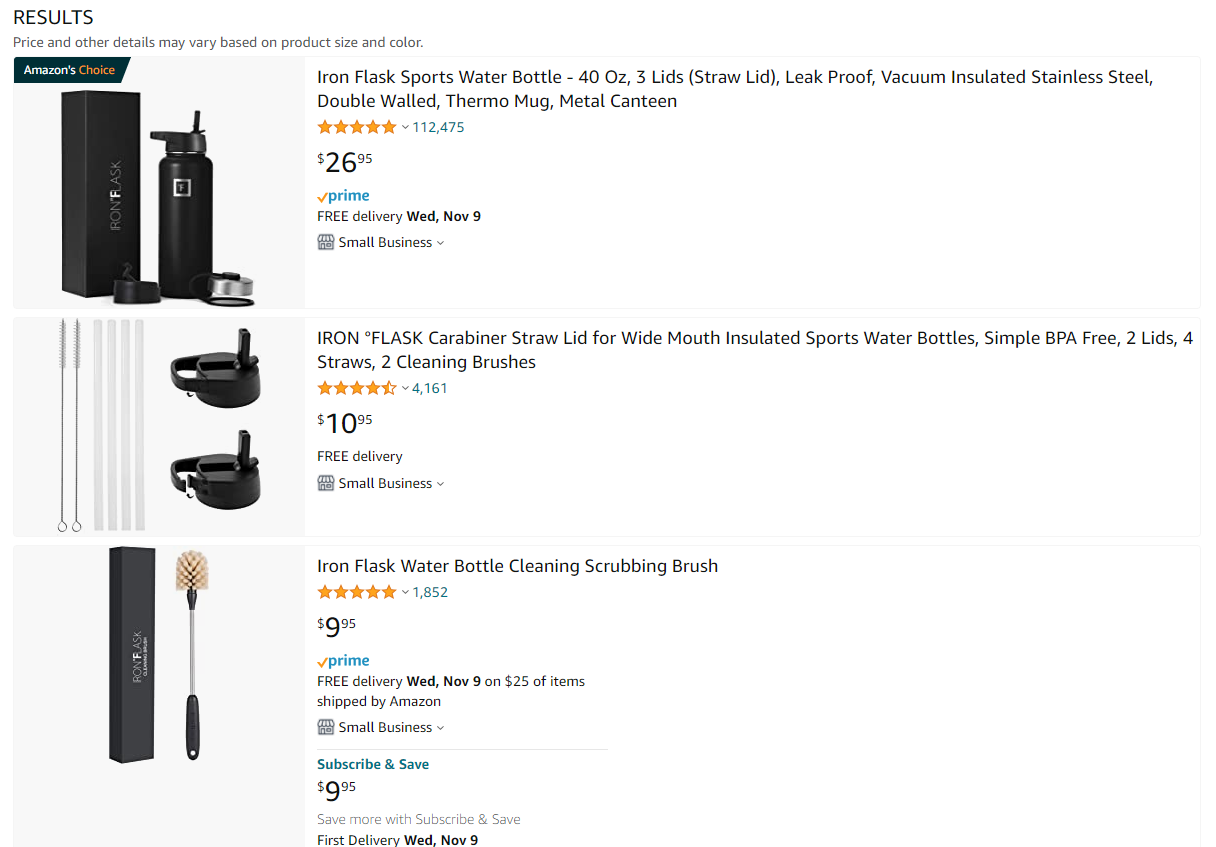The width and height of the screenshot is (1216, 847).
Task: Expand rating chevron next to 4,161 reviews
Action: 405,388
